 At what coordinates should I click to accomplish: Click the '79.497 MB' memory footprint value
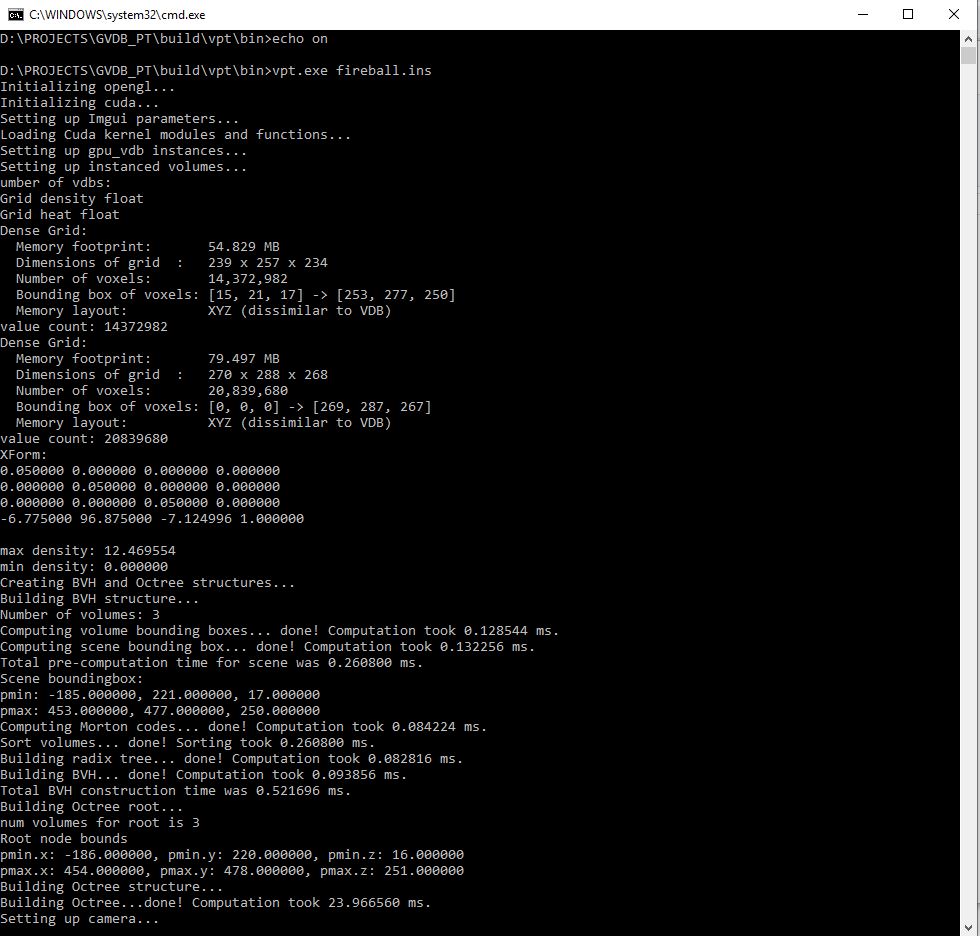243,359
